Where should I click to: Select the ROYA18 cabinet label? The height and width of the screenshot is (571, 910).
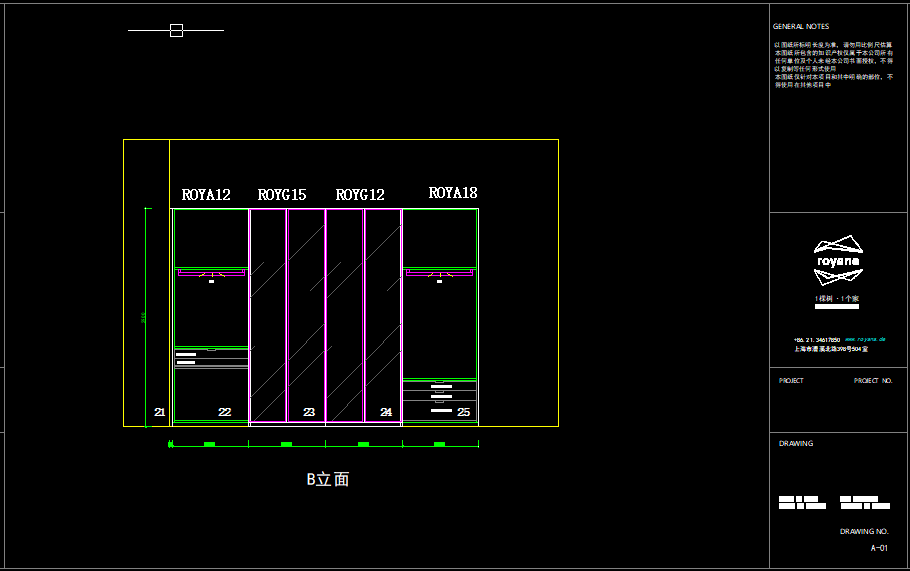[x=453, y=193]
